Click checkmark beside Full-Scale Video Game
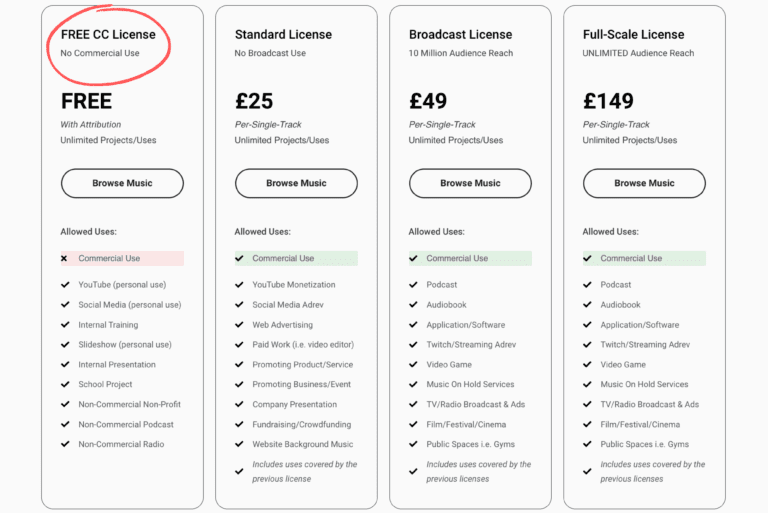The width and height of the screenshot is (768, 513). click(587, 365)
